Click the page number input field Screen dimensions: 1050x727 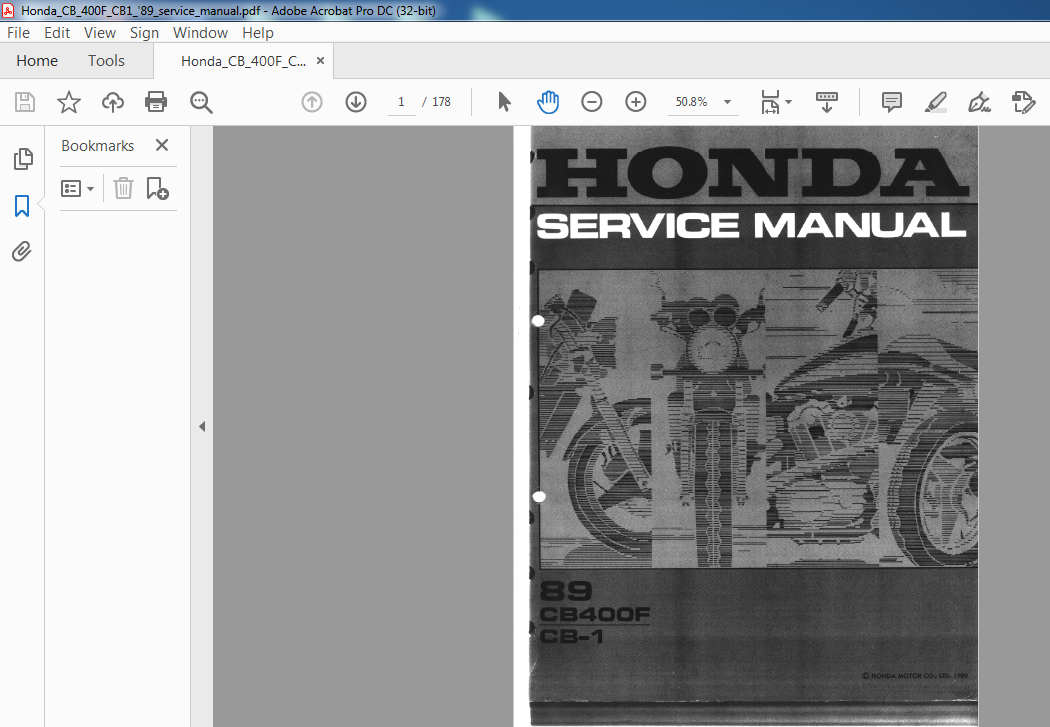pos(401,102)
